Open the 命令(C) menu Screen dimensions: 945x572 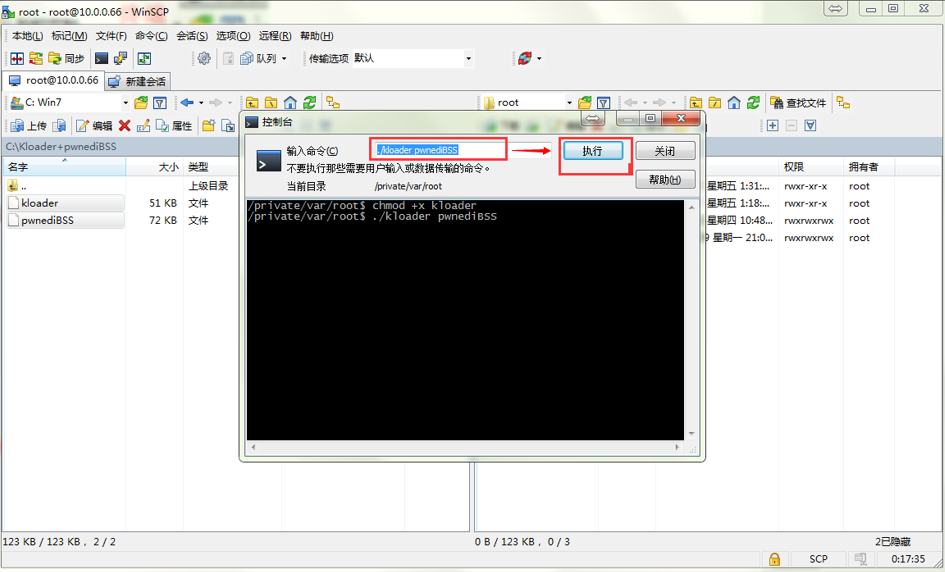151,36
